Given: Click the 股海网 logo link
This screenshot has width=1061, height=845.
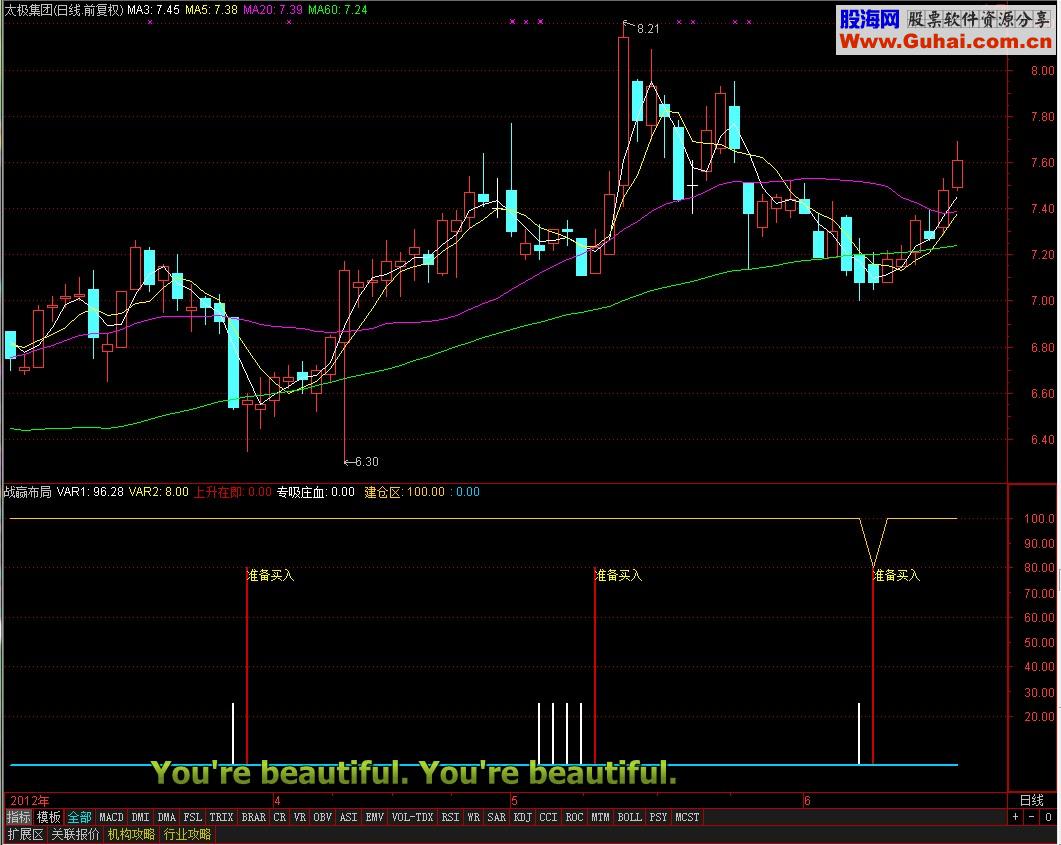Looking at the screenshot, I should [870, 19].
